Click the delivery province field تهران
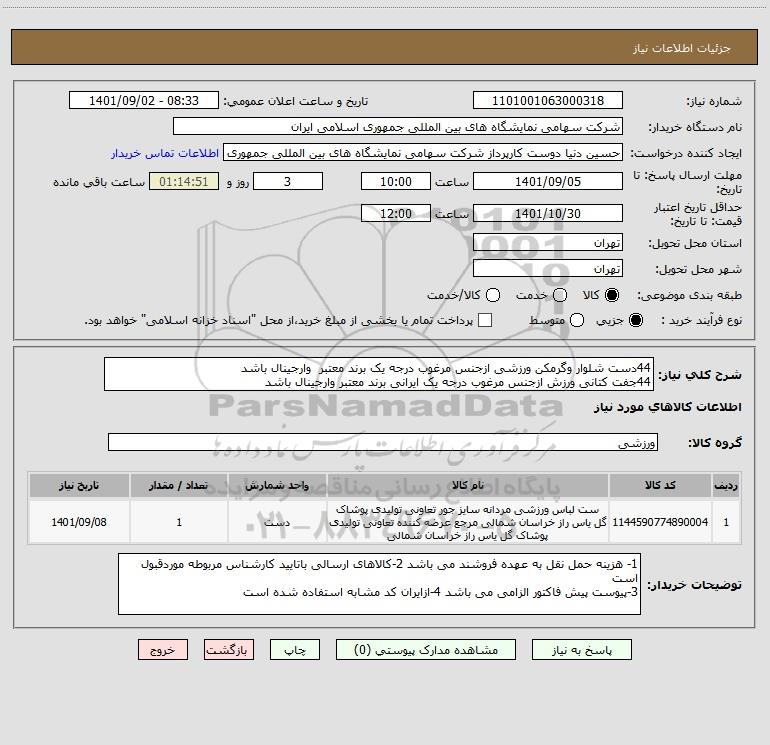Viewport: 770px width, 745px height. [548, 243]
